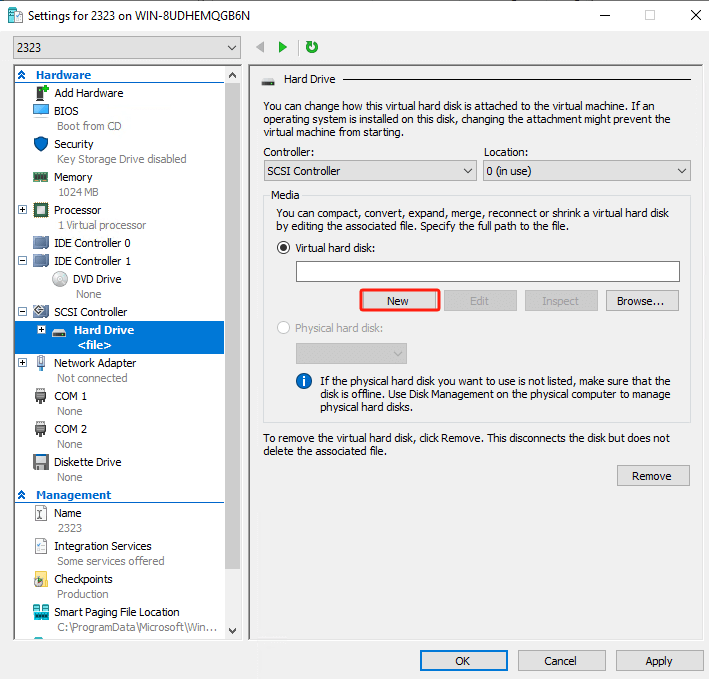Collapse the IDE Controller 1 node

(23, 260)
